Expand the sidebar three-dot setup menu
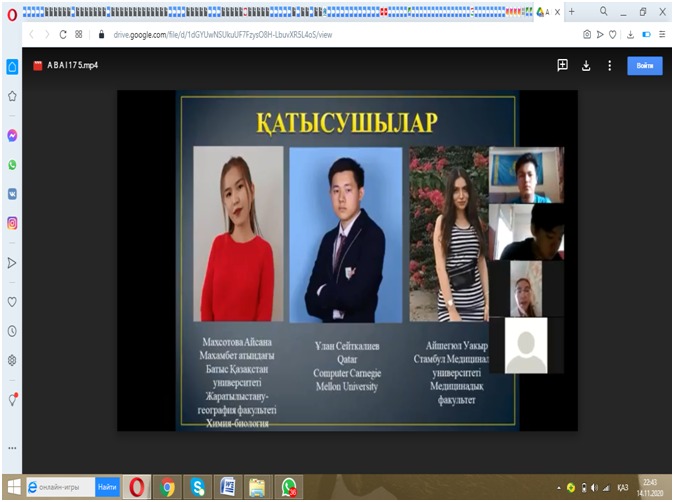674x502 pixels. coord(12,447)
